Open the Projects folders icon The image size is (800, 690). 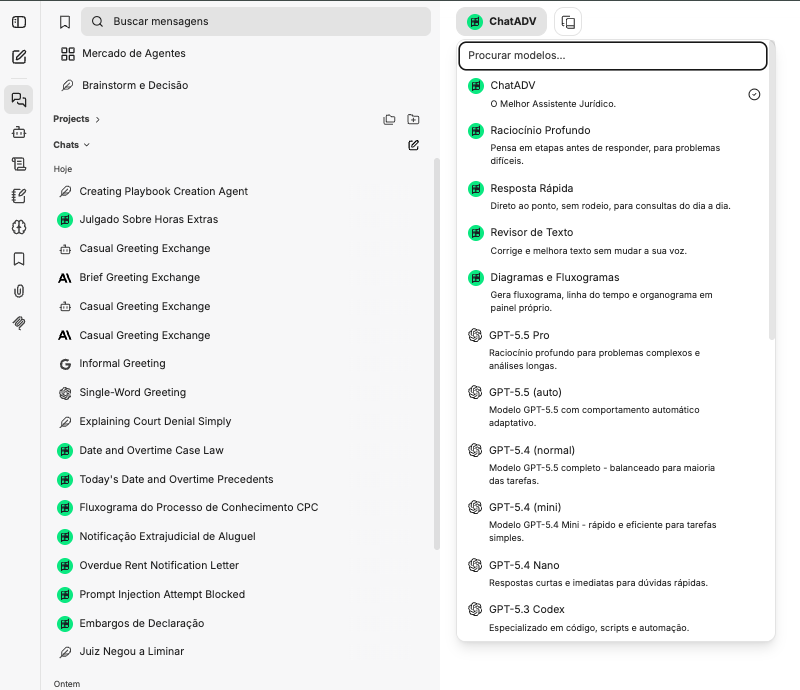pyautogui.click(x=389, y=119)
